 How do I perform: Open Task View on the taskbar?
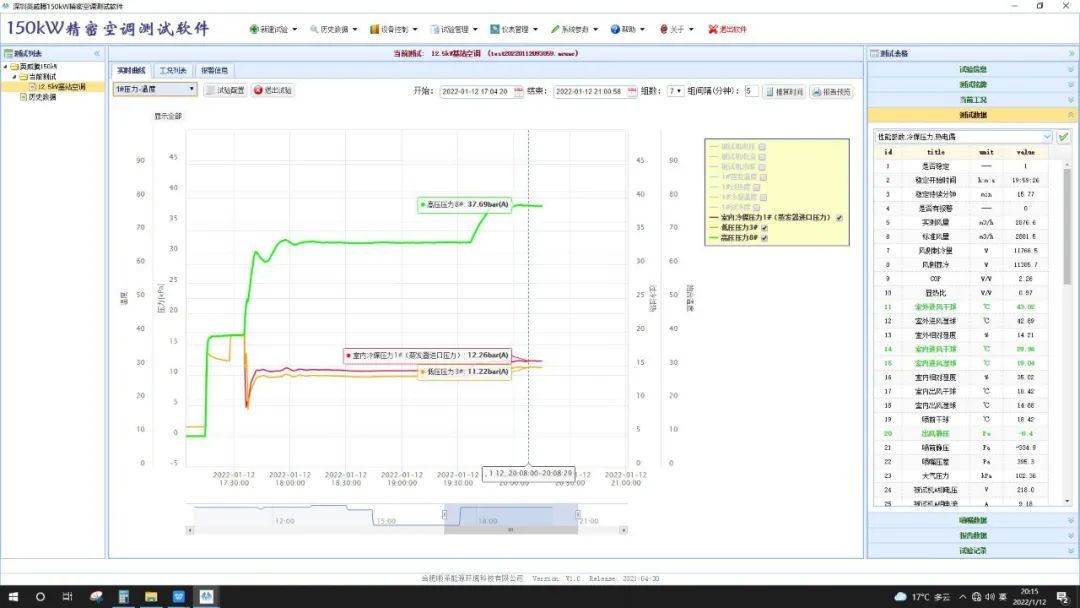[x=67, y=597]
